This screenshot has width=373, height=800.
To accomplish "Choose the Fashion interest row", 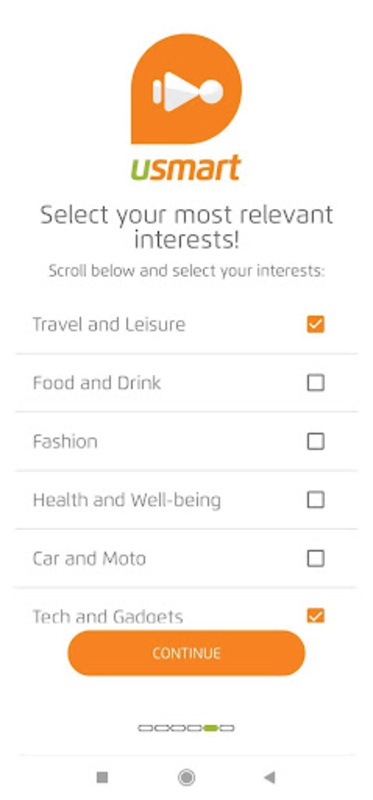I will [x=186, y=441].
